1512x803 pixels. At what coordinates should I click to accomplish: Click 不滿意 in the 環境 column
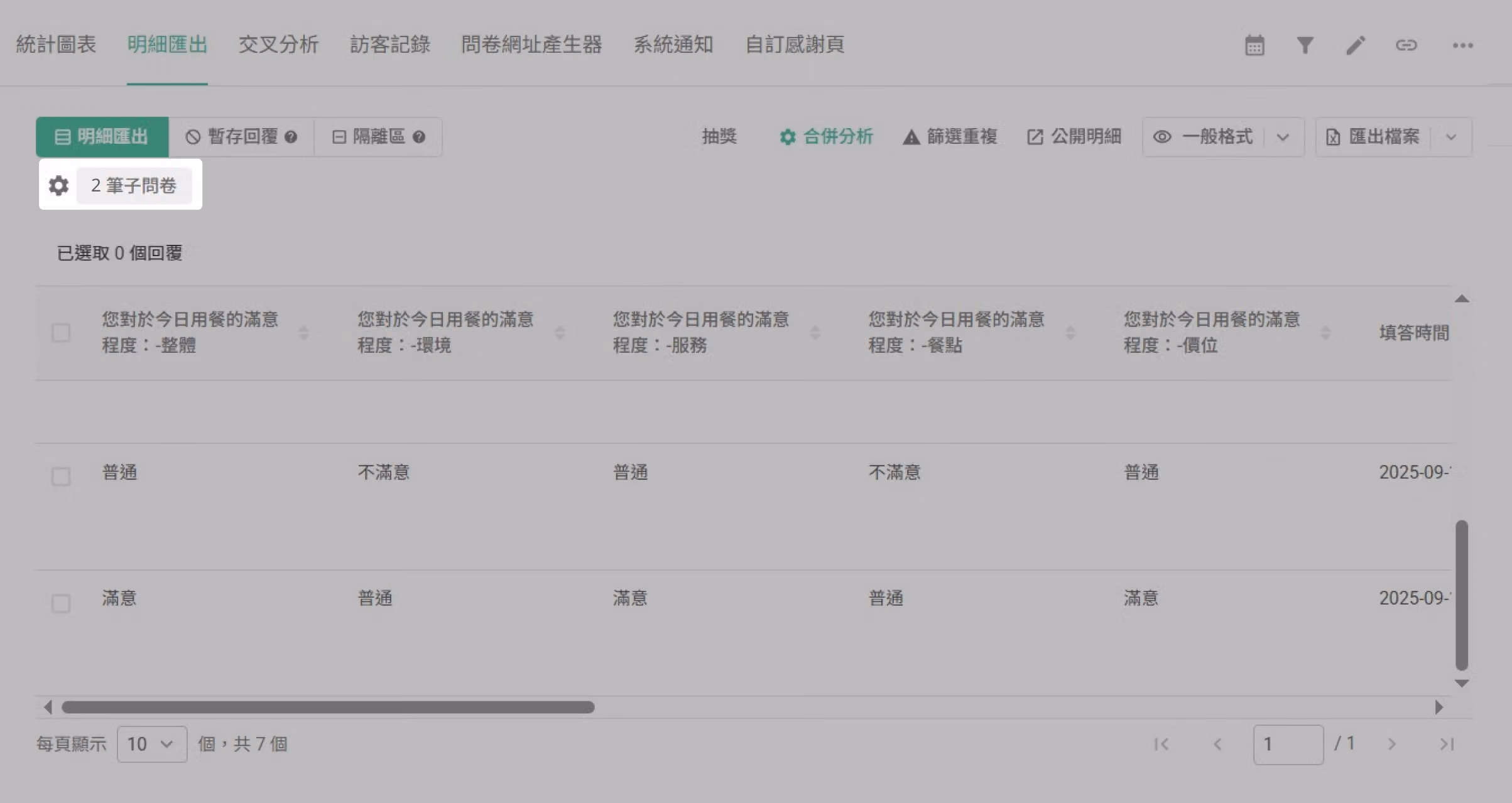click(384, 472)
